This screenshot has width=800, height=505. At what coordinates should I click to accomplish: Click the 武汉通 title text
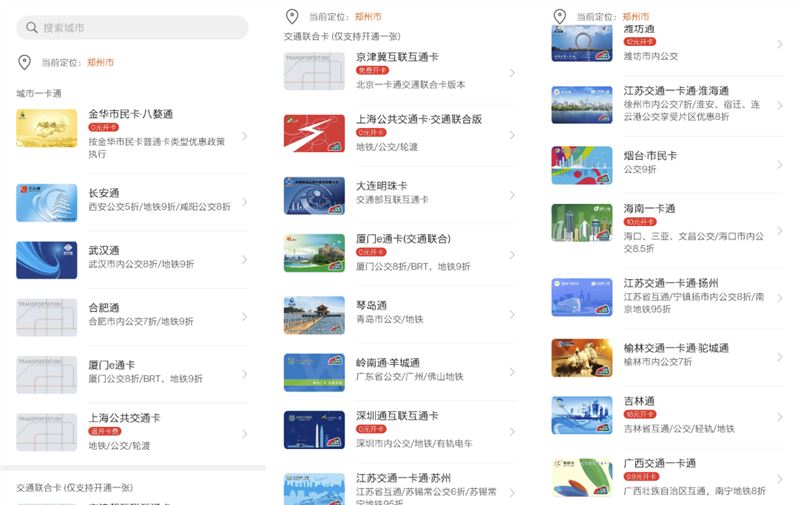click(104, 250)
